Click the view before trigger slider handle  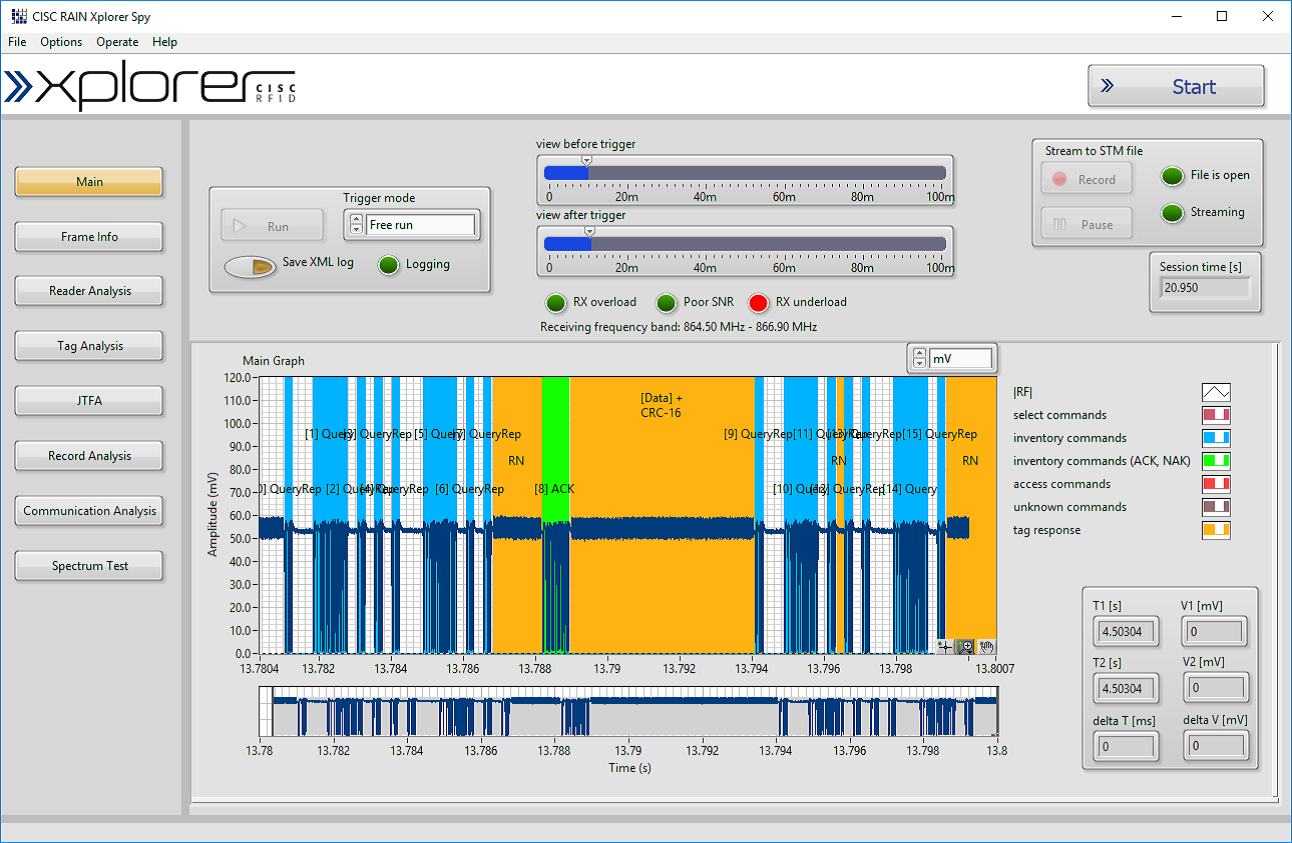tap(587, 159)
